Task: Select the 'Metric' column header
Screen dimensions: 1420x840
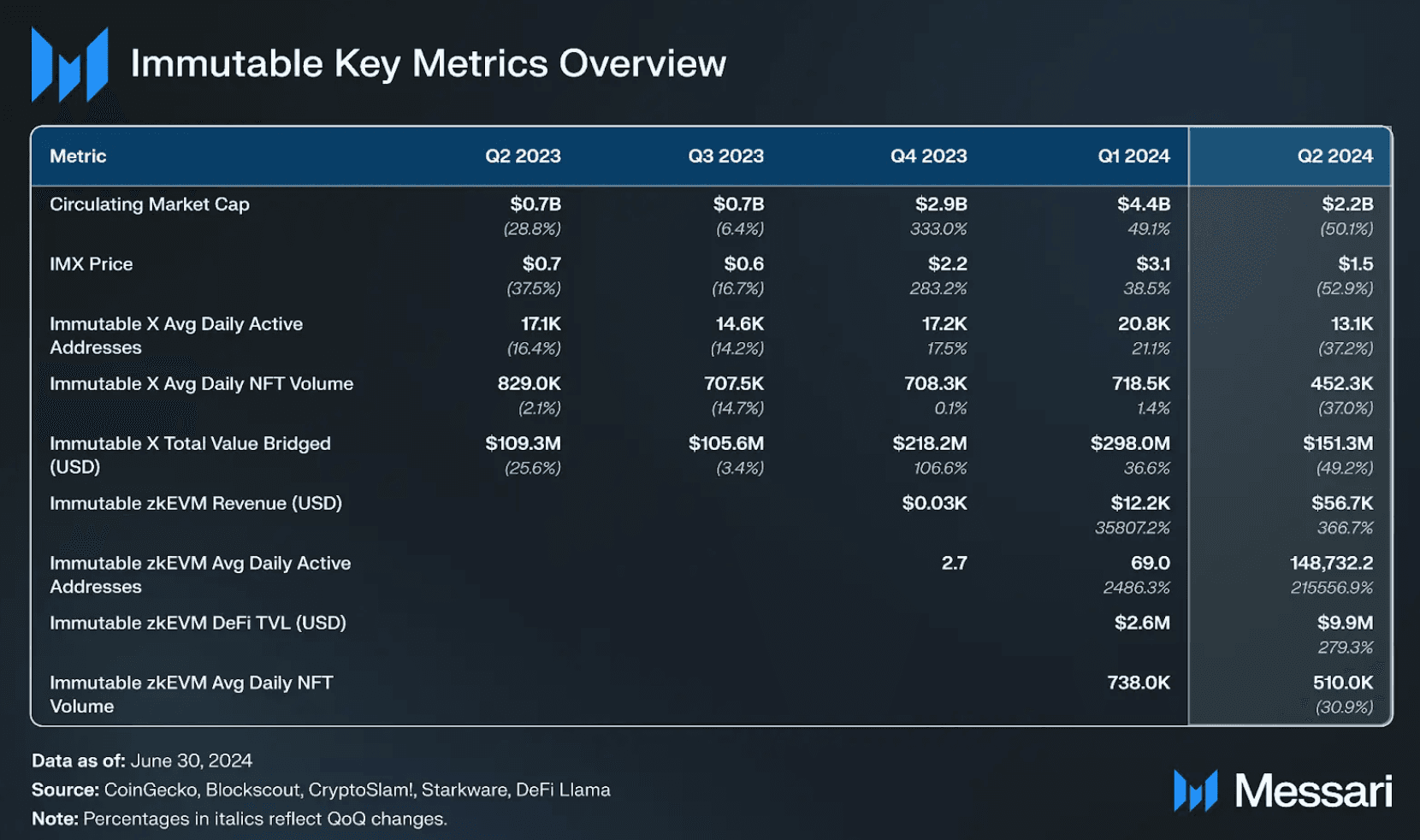Action: (78, 156)
